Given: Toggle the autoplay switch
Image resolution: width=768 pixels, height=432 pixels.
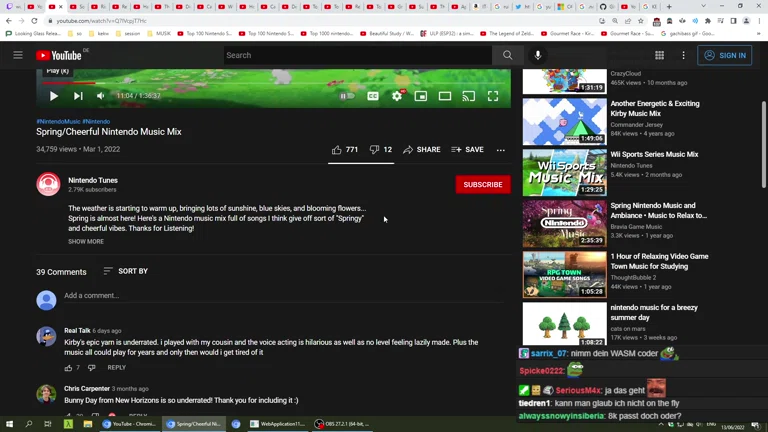Looking at the screenshot, I should [346, 96].
